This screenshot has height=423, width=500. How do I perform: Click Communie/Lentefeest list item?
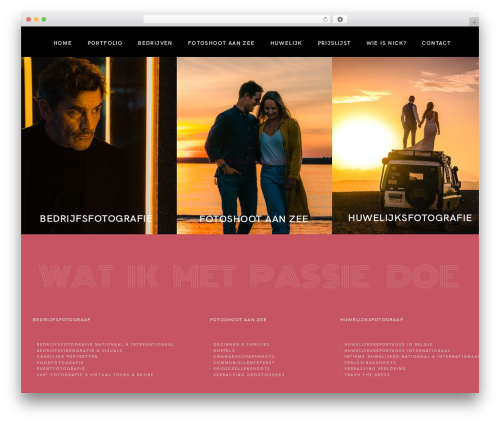click(242, 362)
